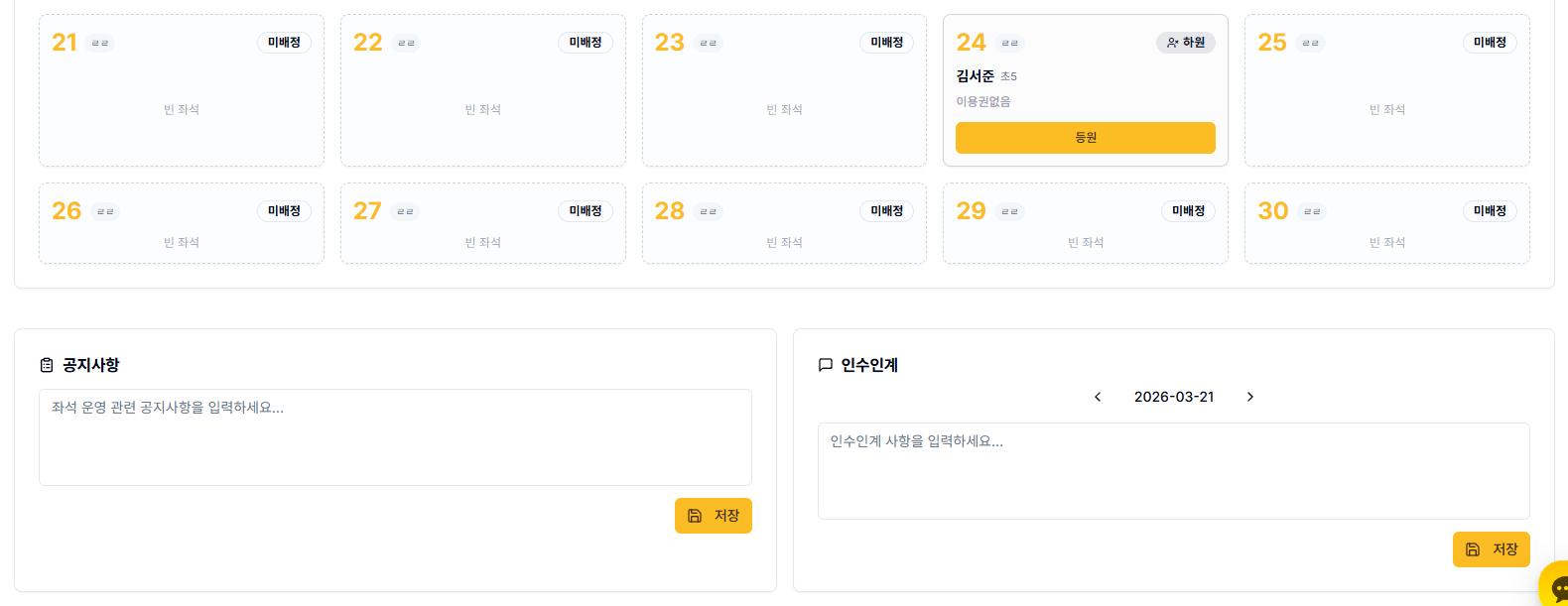Click the right chevron to view next date

click(x=1249, y=397)
